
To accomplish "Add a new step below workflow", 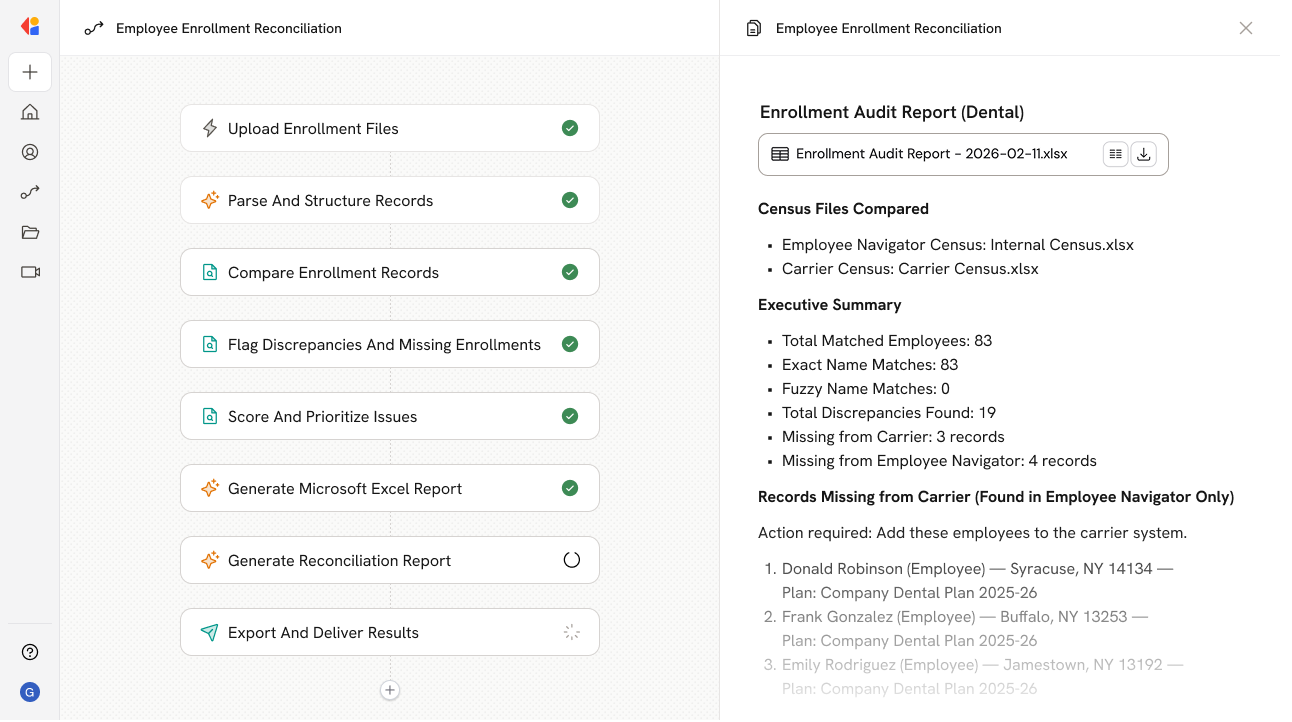I will tap(390, 690).
